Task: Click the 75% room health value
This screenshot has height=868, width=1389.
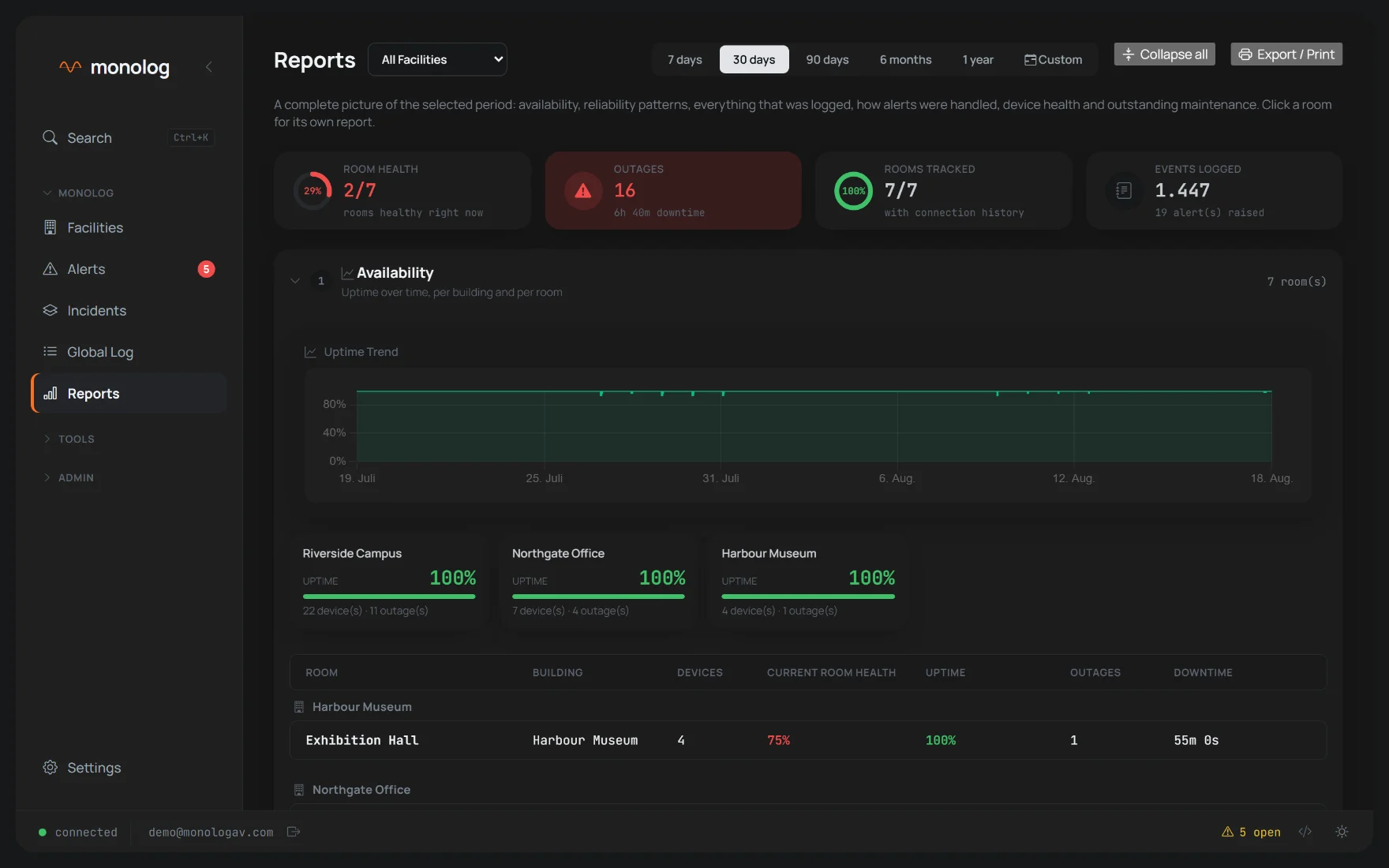Action: pos(778,740)
